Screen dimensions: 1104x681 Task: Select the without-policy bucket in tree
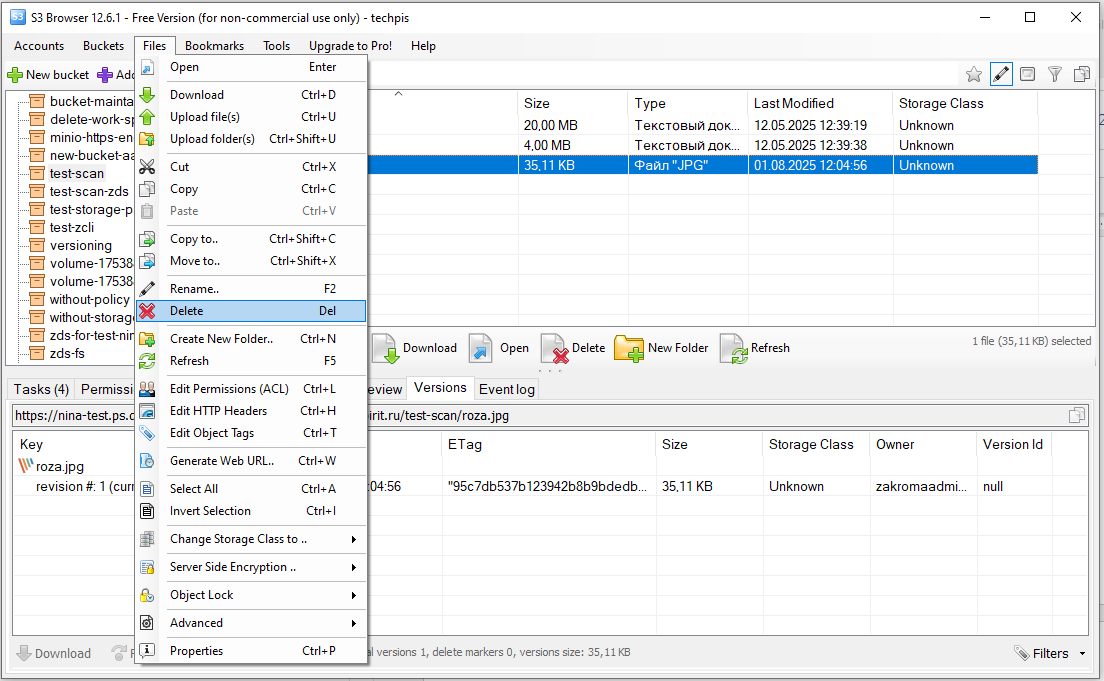point(89,299)
